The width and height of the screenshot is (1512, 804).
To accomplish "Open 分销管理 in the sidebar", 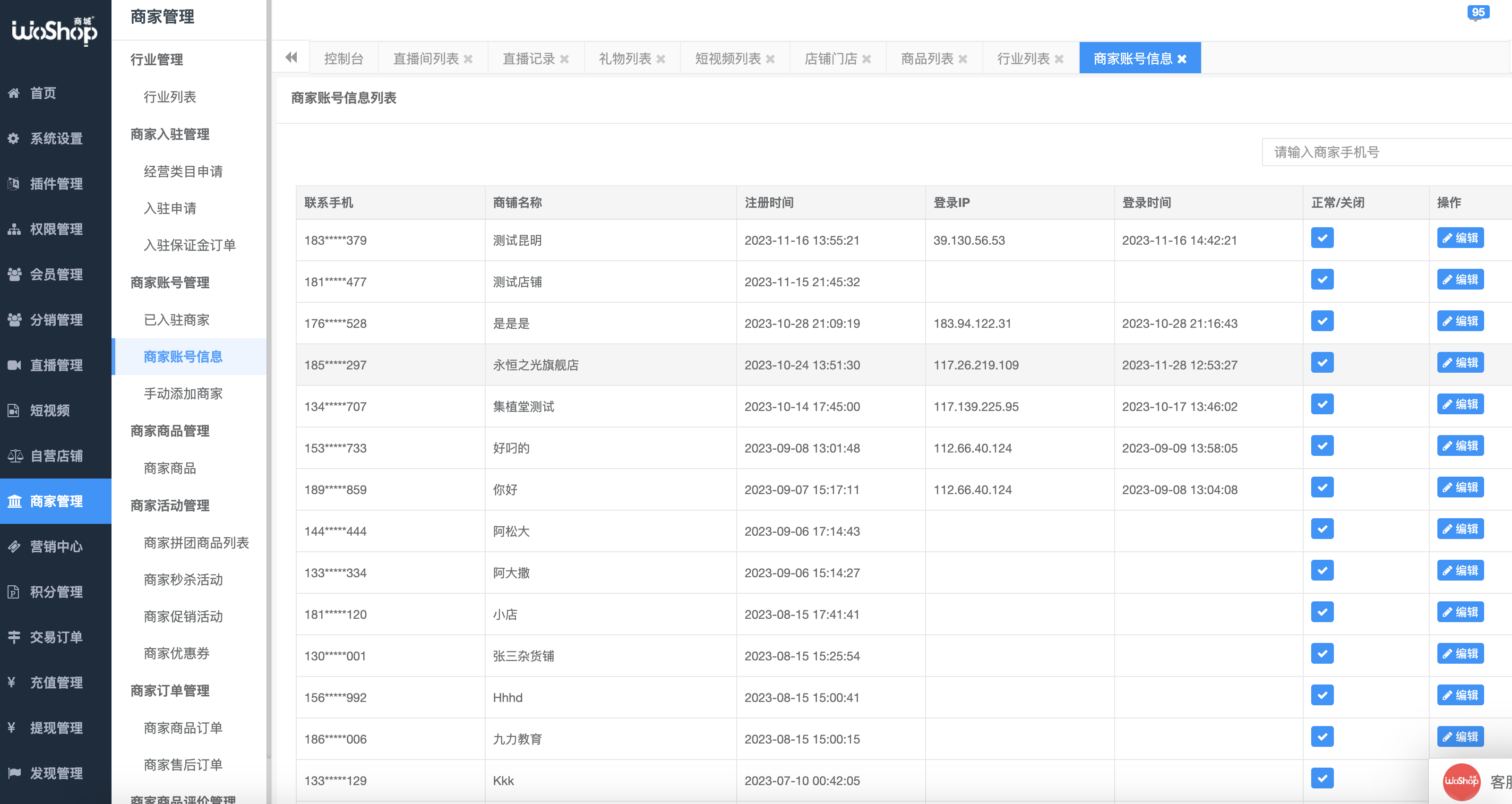I will tap(56, 320).
